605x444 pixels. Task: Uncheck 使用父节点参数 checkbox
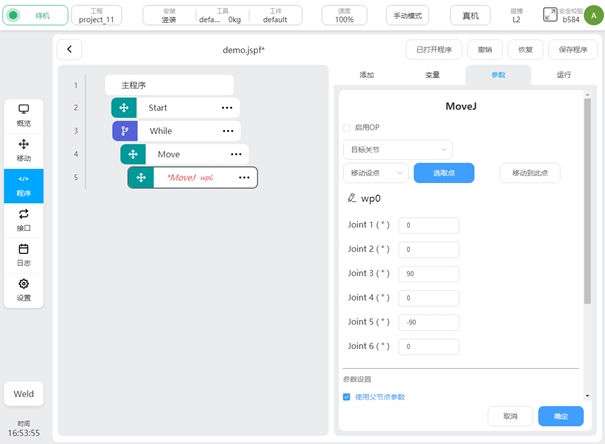point(346,397)
